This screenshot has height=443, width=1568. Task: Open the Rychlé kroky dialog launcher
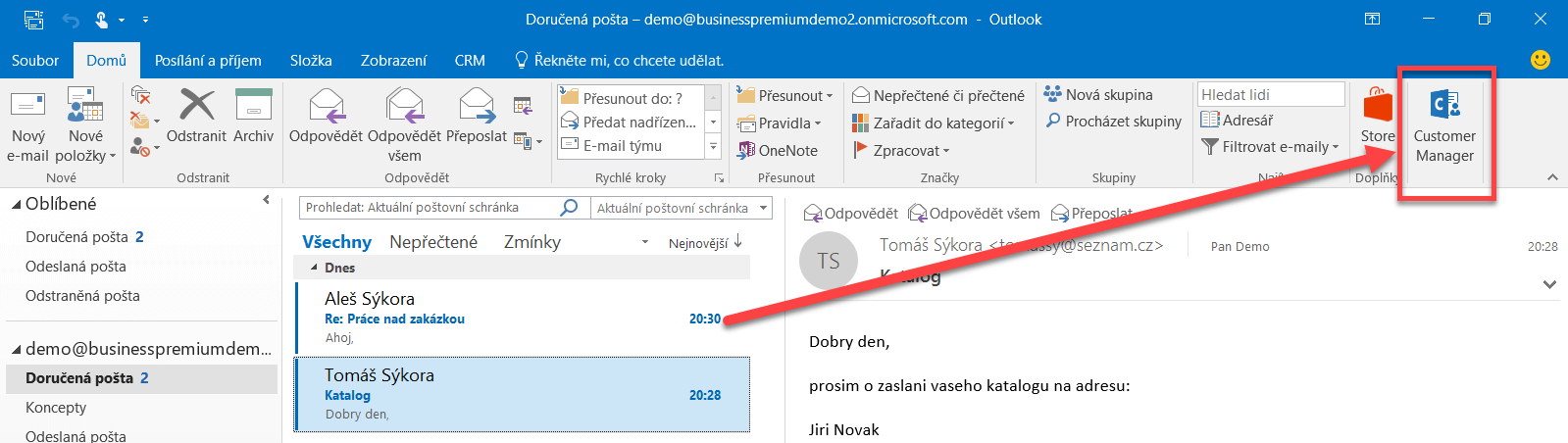click(719, 177)
